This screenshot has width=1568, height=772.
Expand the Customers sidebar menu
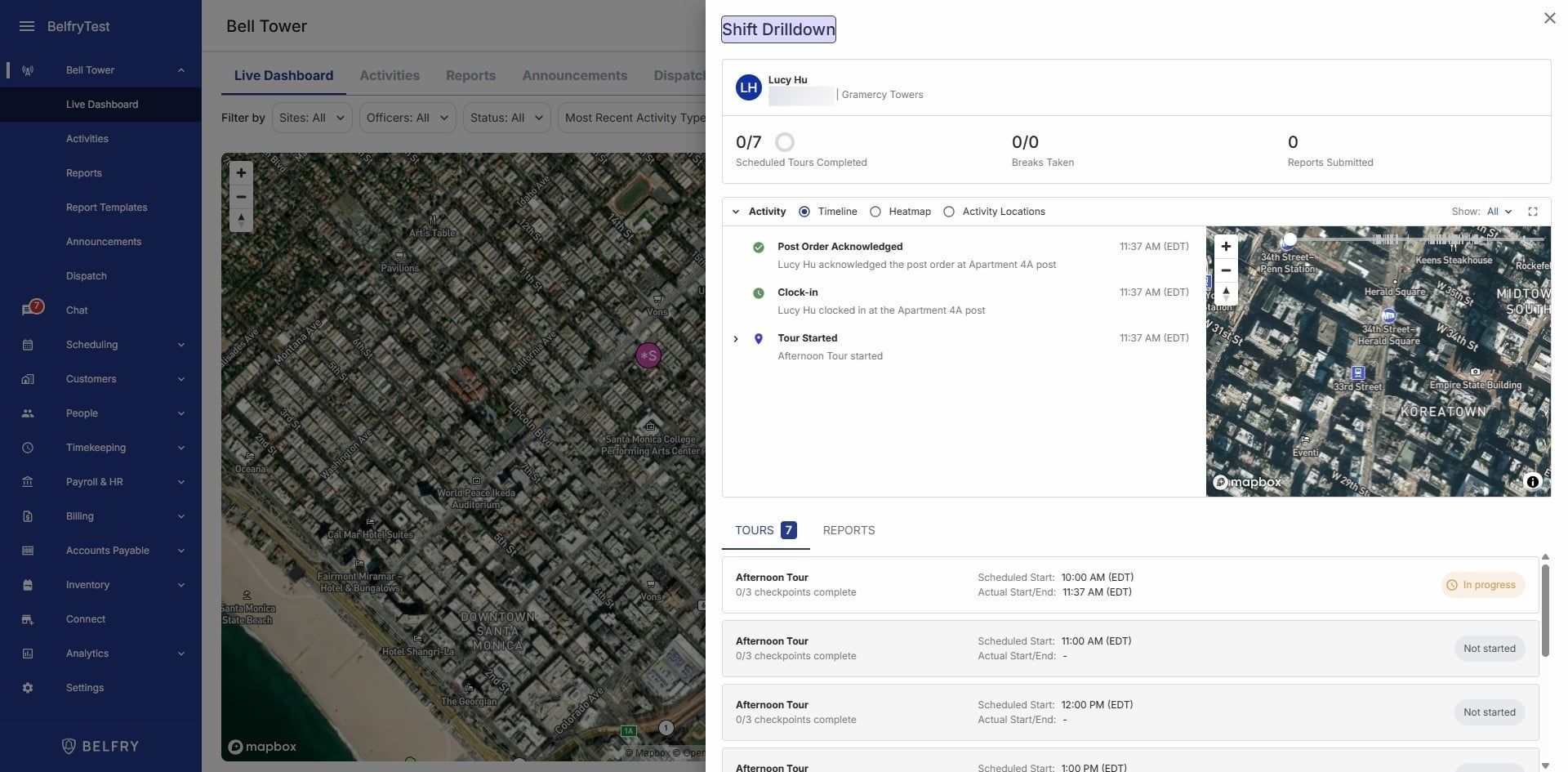pos(181,379)
